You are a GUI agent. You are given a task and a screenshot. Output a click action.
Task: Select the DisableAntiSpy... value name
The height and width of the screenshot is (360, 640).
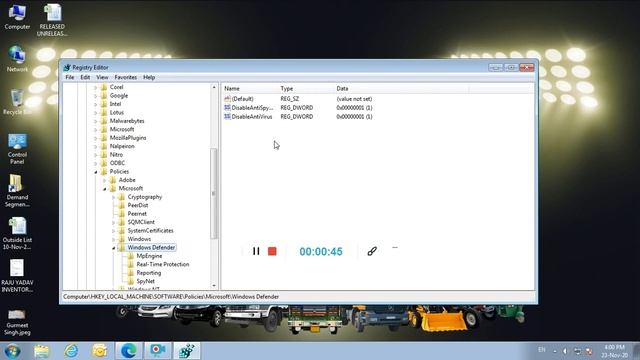pos(252,108)
